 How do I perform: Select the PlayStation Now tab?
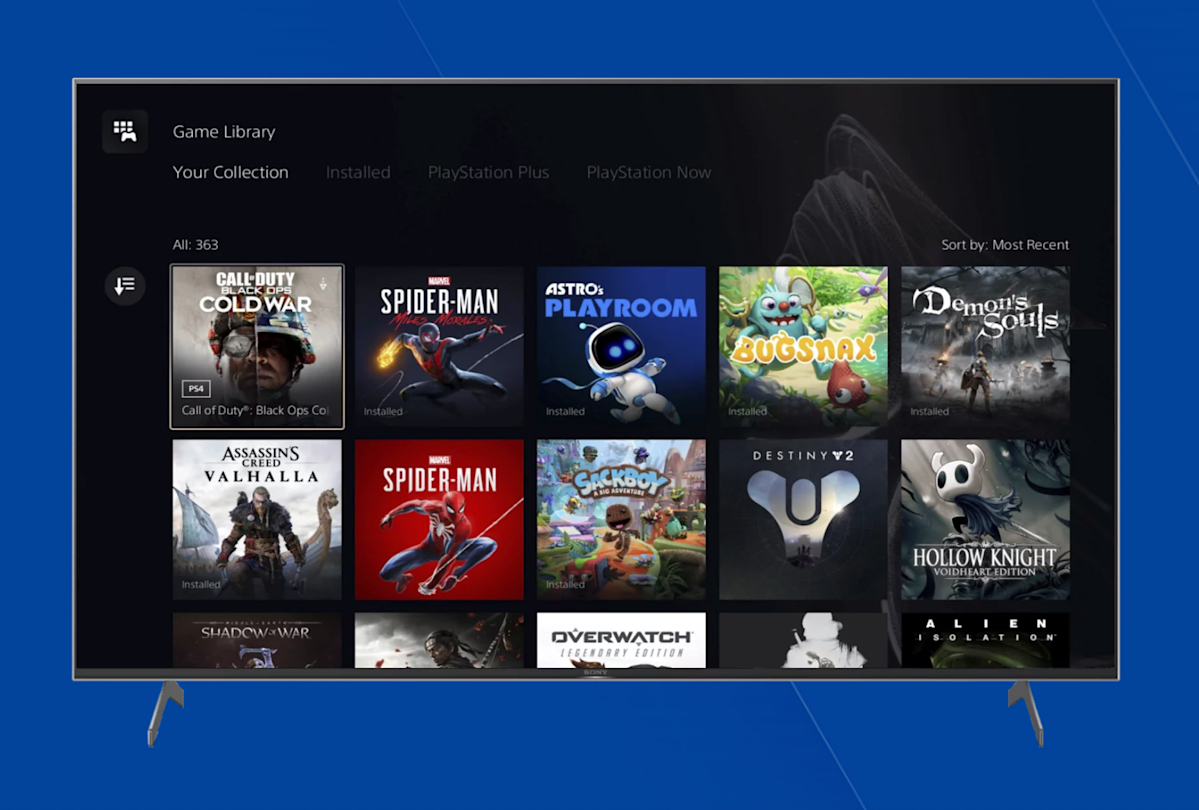(x=648, y=172)
